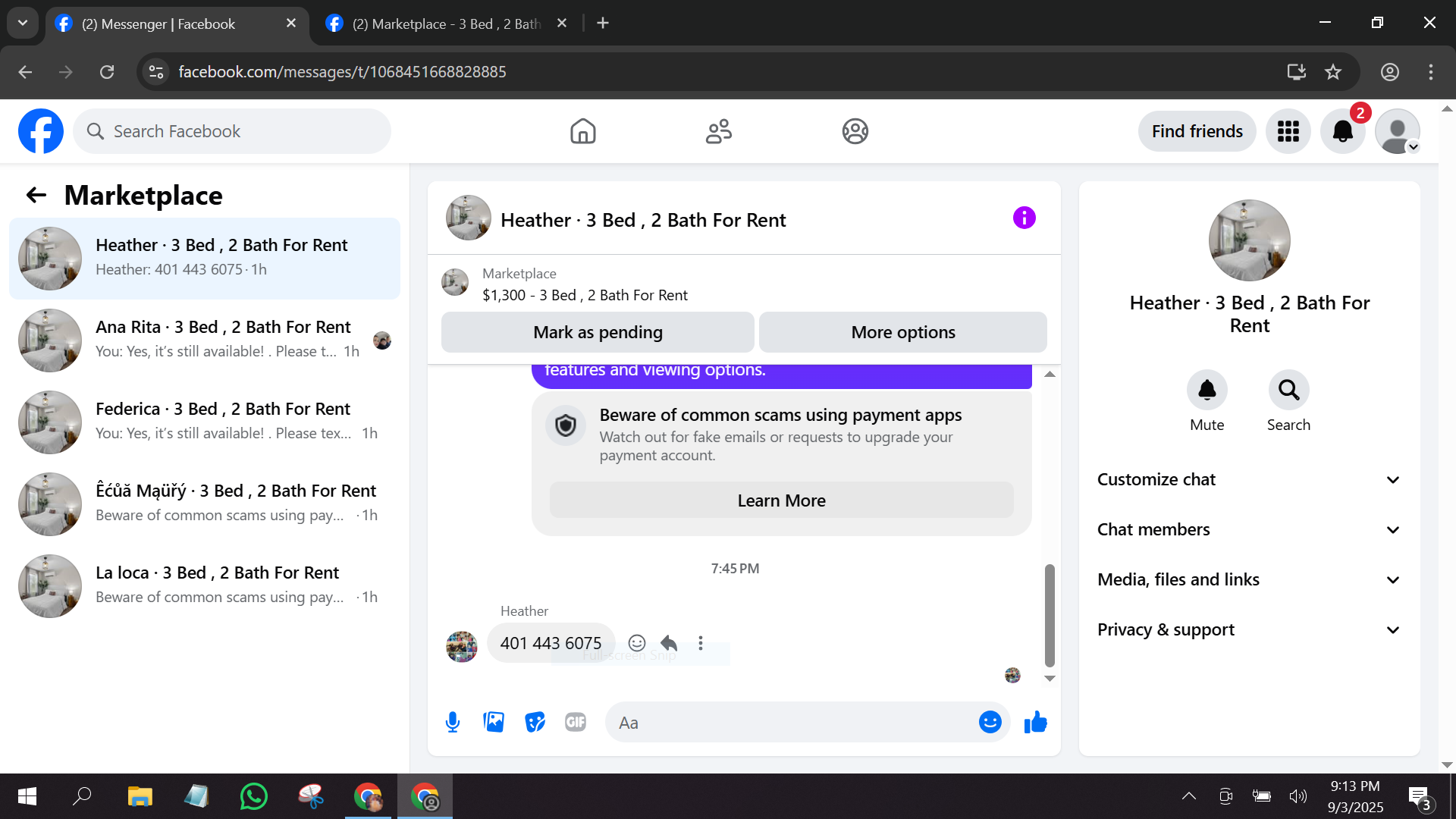The height and width of the screenshot is (819, 1456).
Task: Switch to Messenger | Facebook tab
Action: click(176, 24)
